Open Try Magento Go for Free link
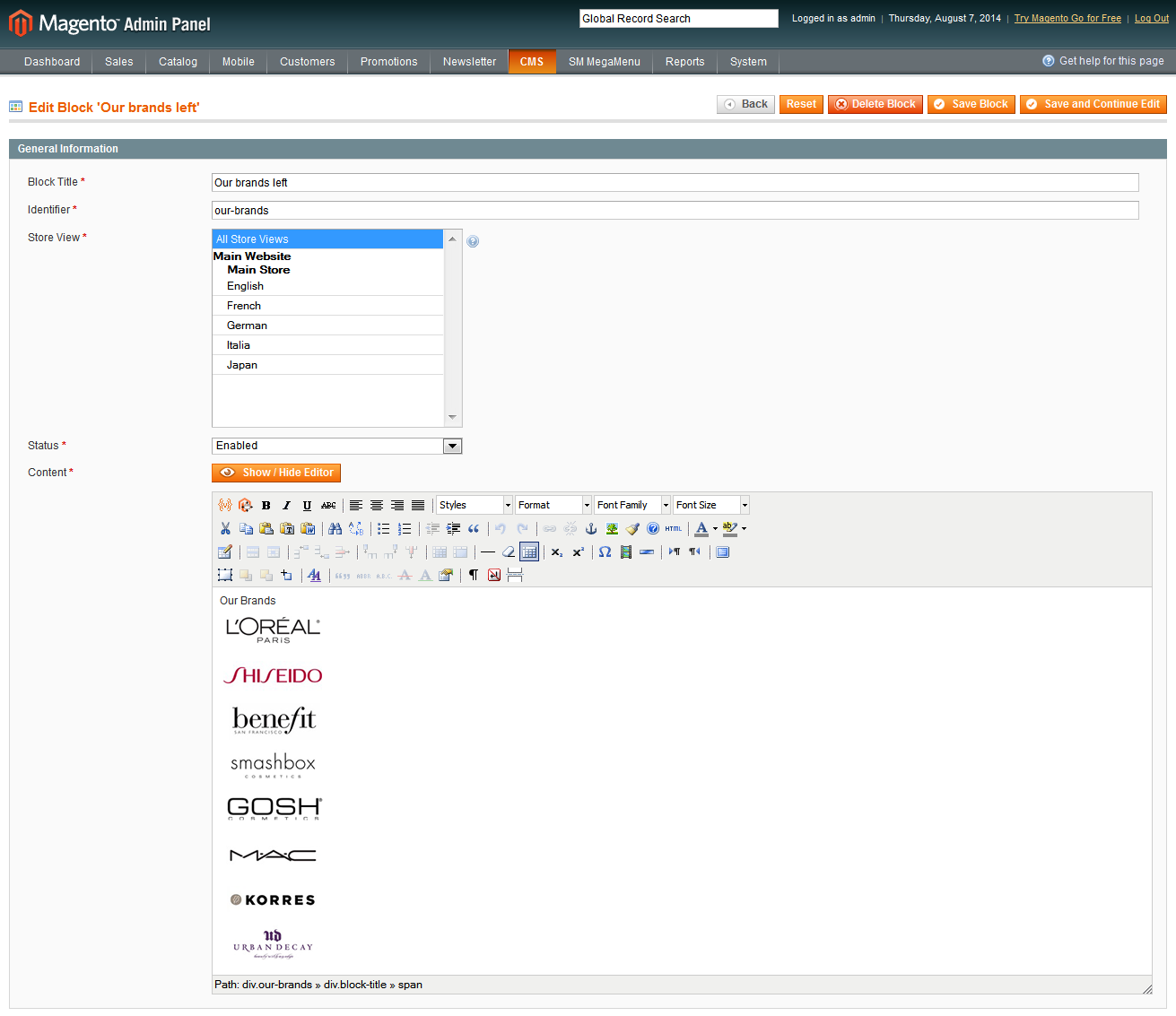Viewport: 1176px width, 1016px height. click(x=1067, y=18)
